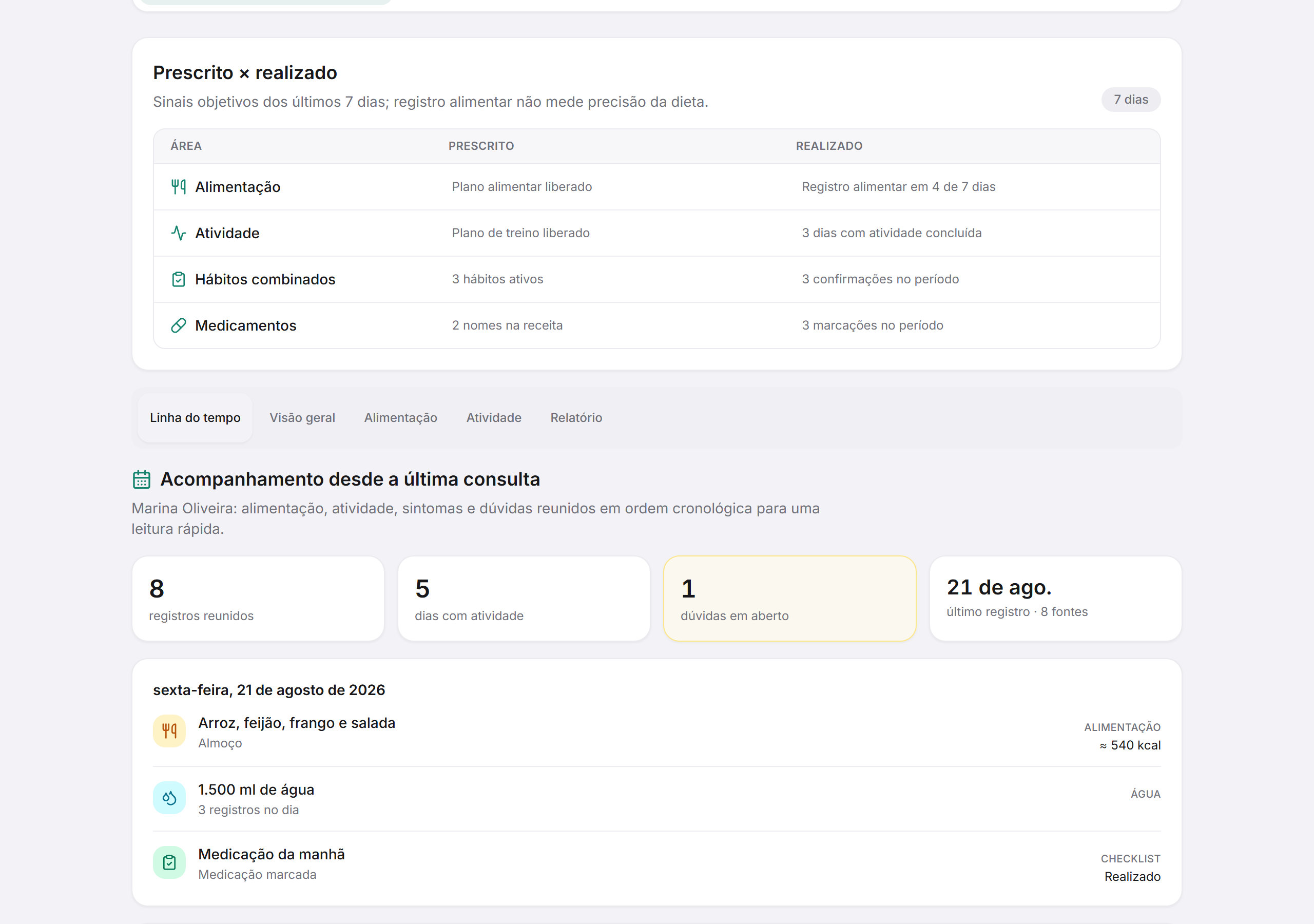Image resolution: width=1314 pixels, height=924 pixels.
Task: Select the Linha do tempo tab
Action: coord(195,418)
